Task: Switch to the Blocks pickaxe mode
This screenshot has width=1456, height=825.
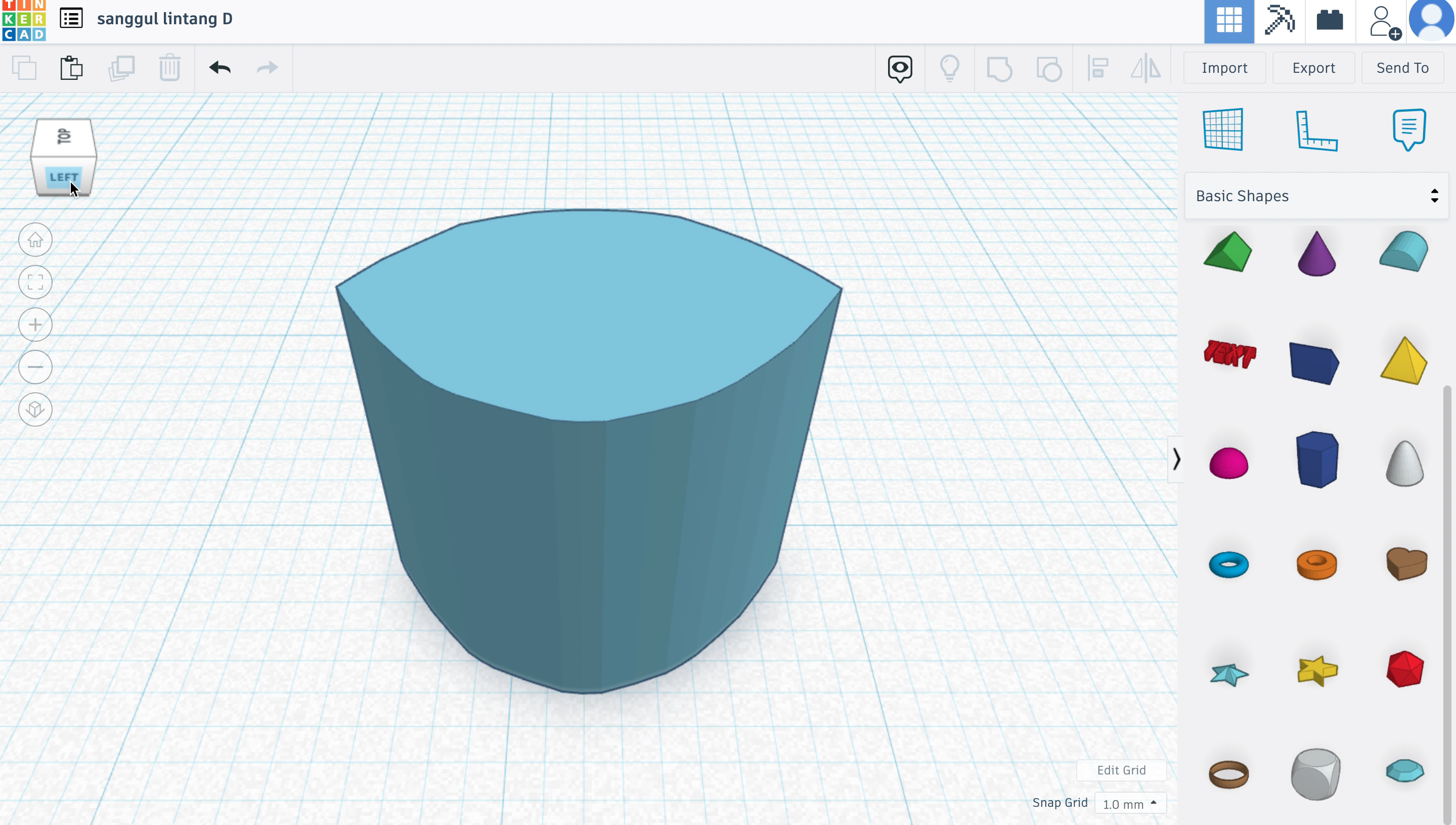Action: (1279, 21)
